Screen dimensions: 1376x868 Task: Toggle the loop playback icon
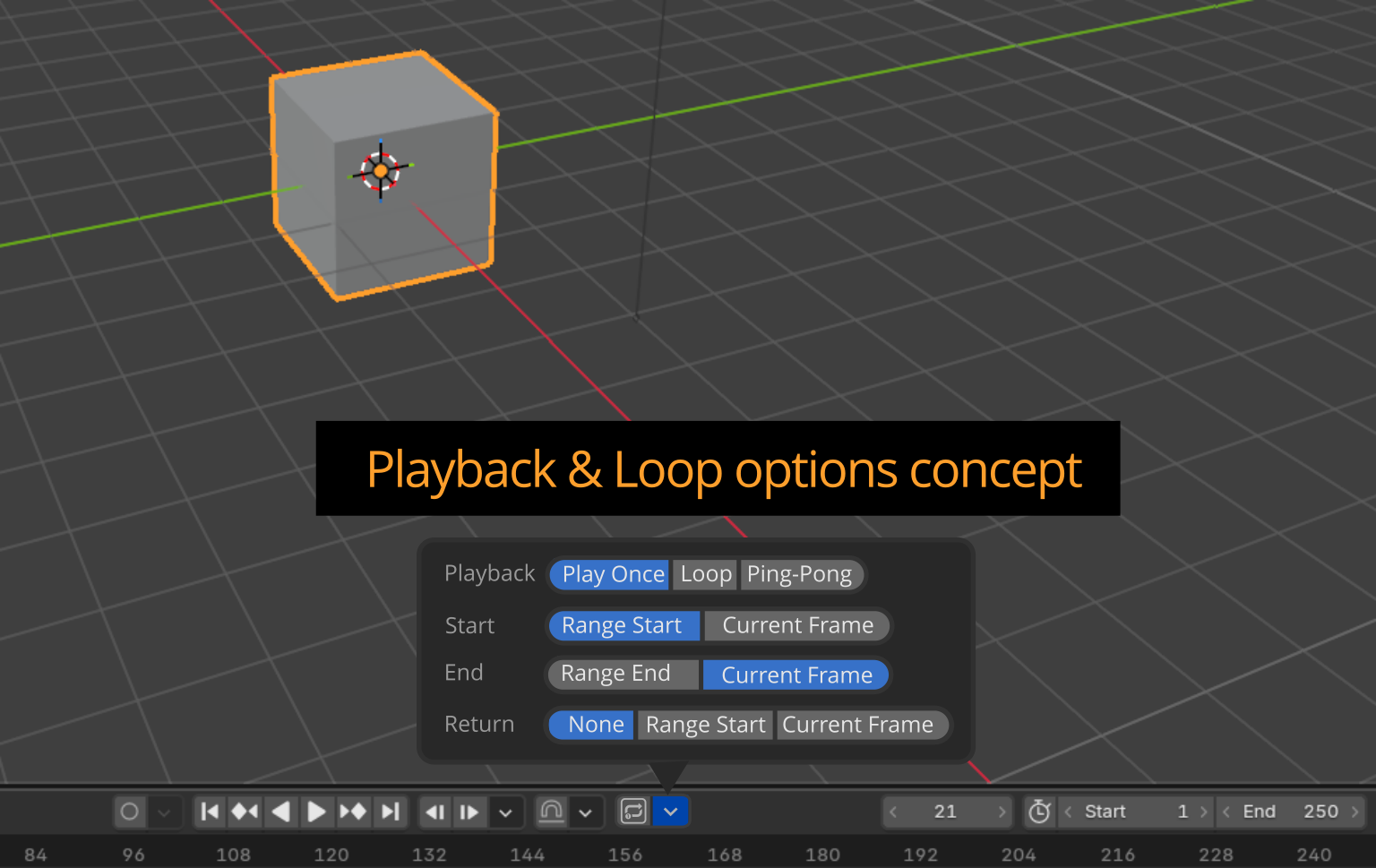pyautogui.click(x=633, y=812)
